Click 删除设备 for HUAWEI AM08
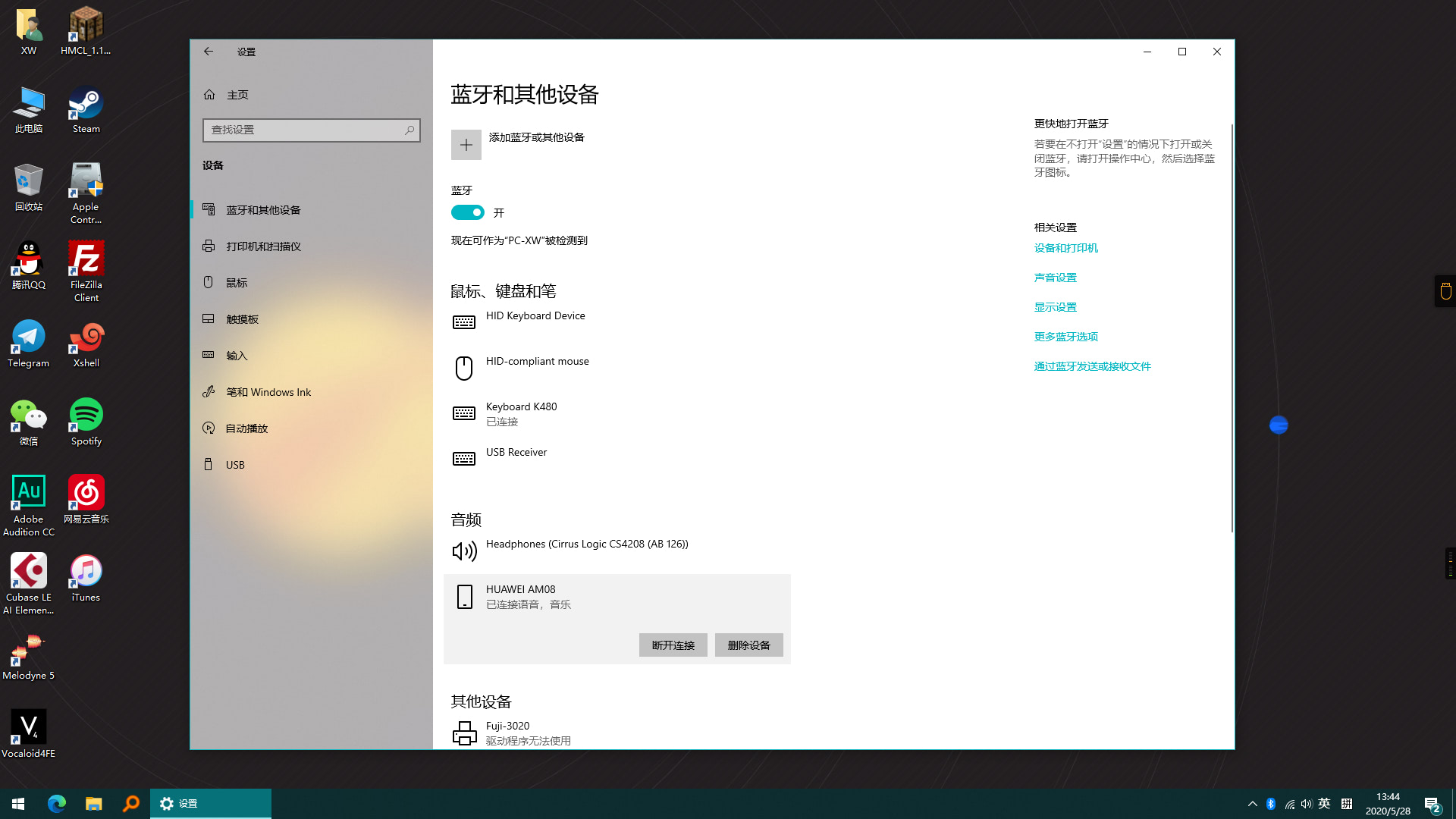 (x=748, y=645)
